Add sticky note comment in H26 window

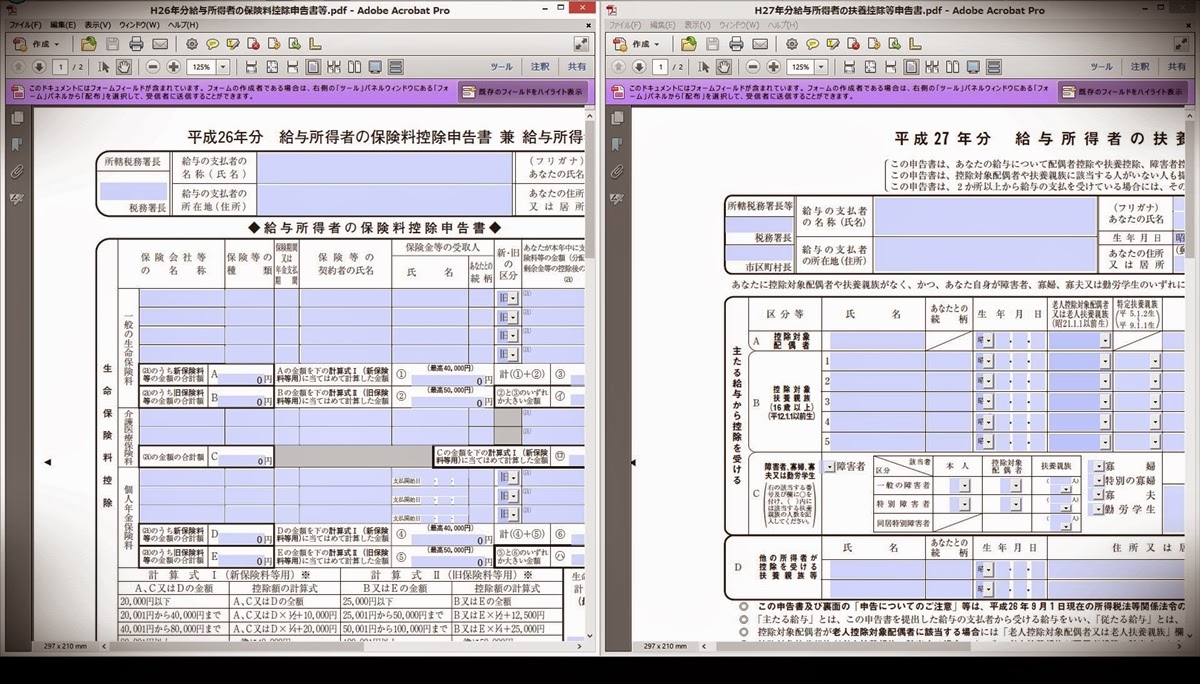[x=212, y=44]
